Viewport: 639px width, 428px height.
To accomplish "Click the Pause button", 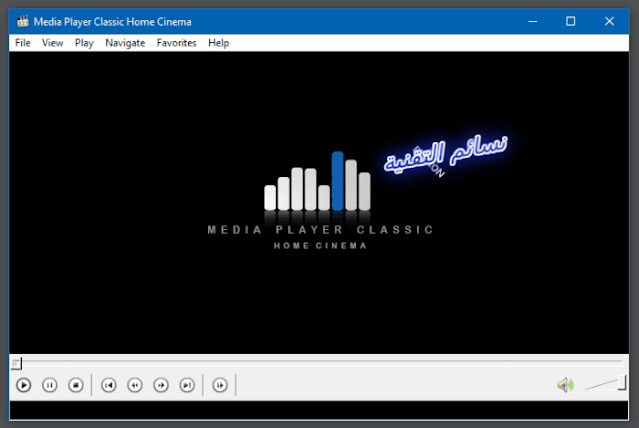I will (x=50, y=385).
